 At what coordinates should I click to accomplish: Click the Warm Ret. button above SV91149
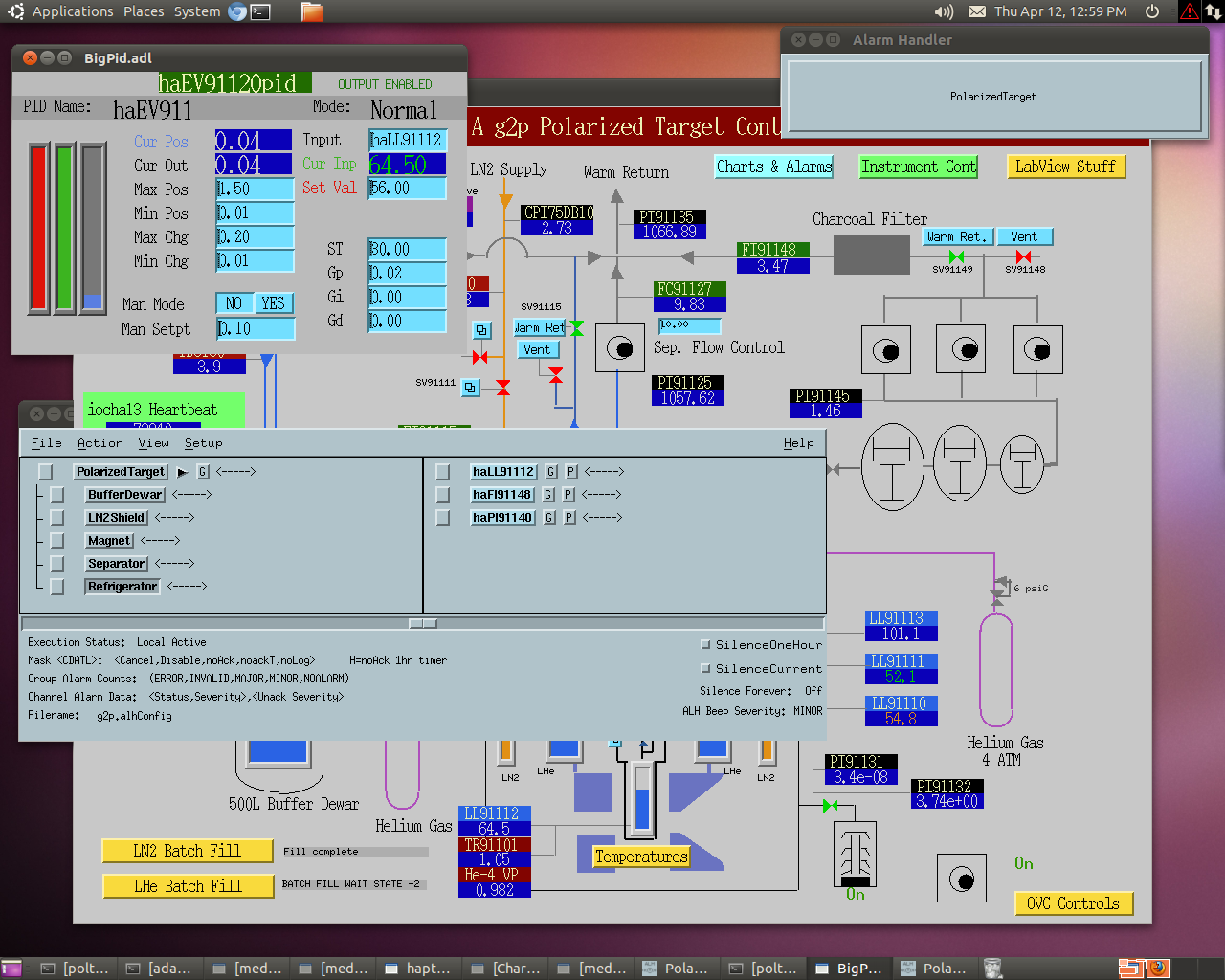coord(958,236)
